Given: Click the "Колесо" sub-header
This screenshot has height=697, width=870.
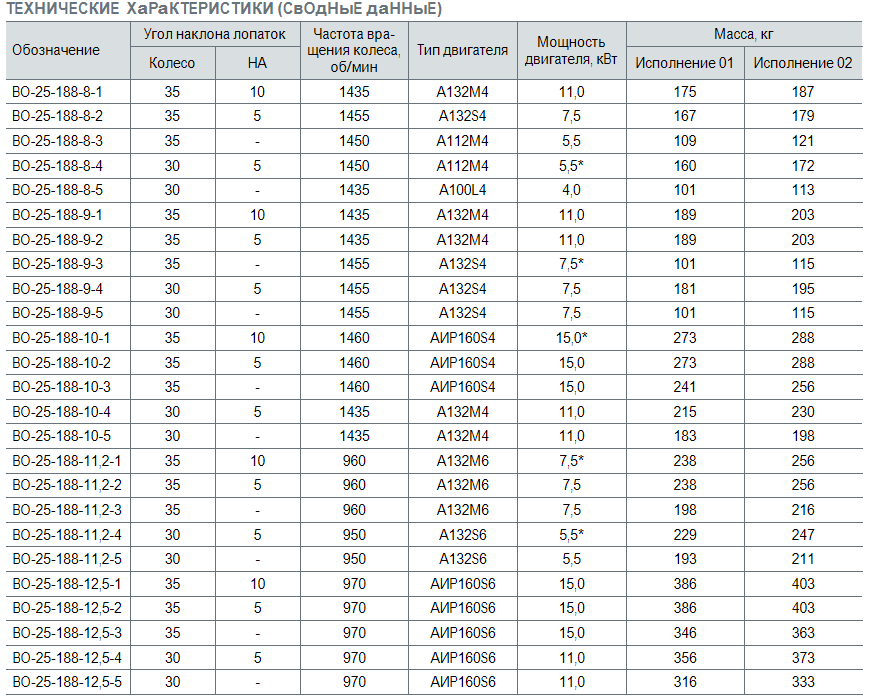Looking at the screenshot, I should 172,63.
